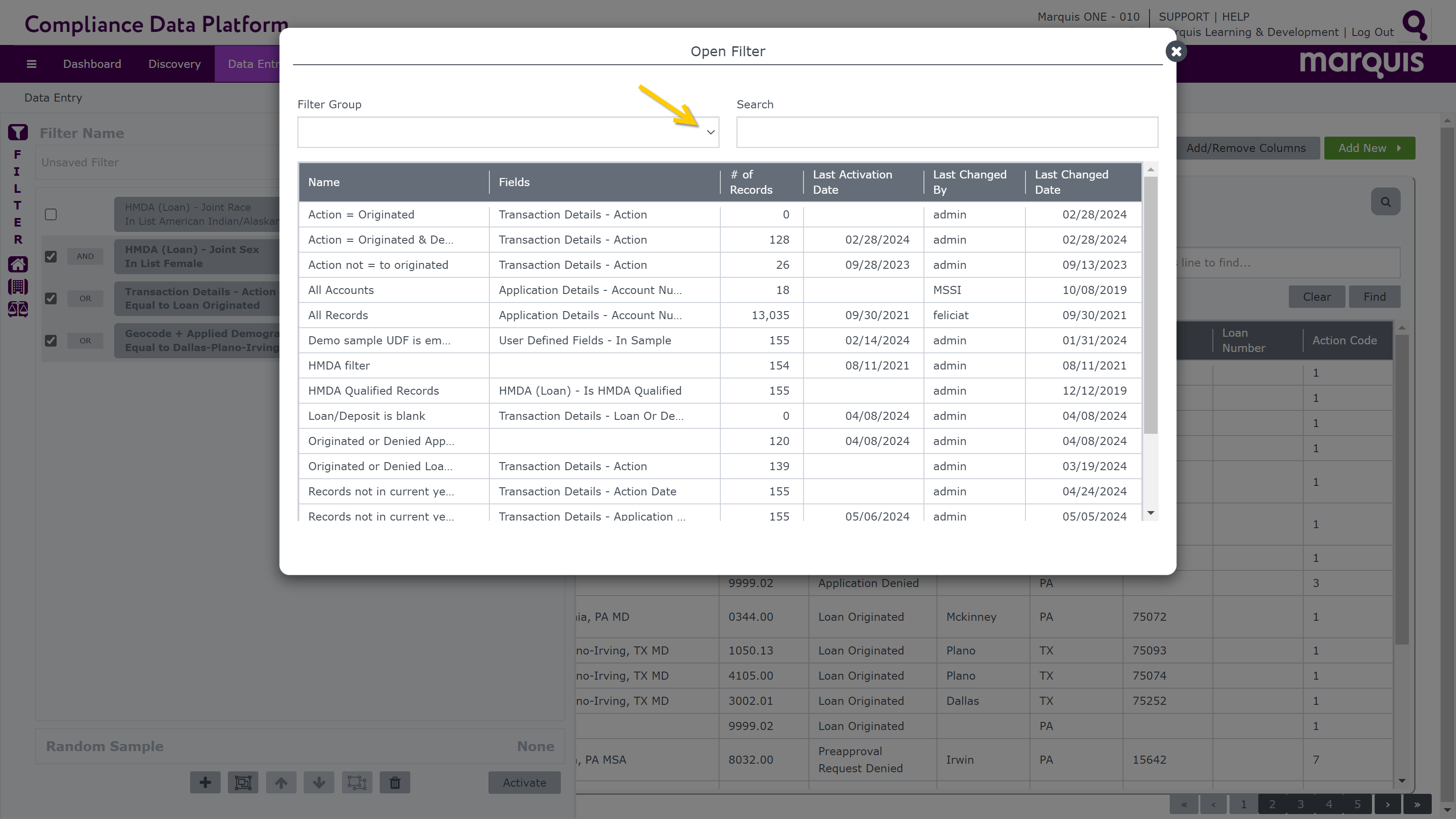
Task: Click the Search field in Open Filter
Action: pyautogui.click(x=947, y=132)
